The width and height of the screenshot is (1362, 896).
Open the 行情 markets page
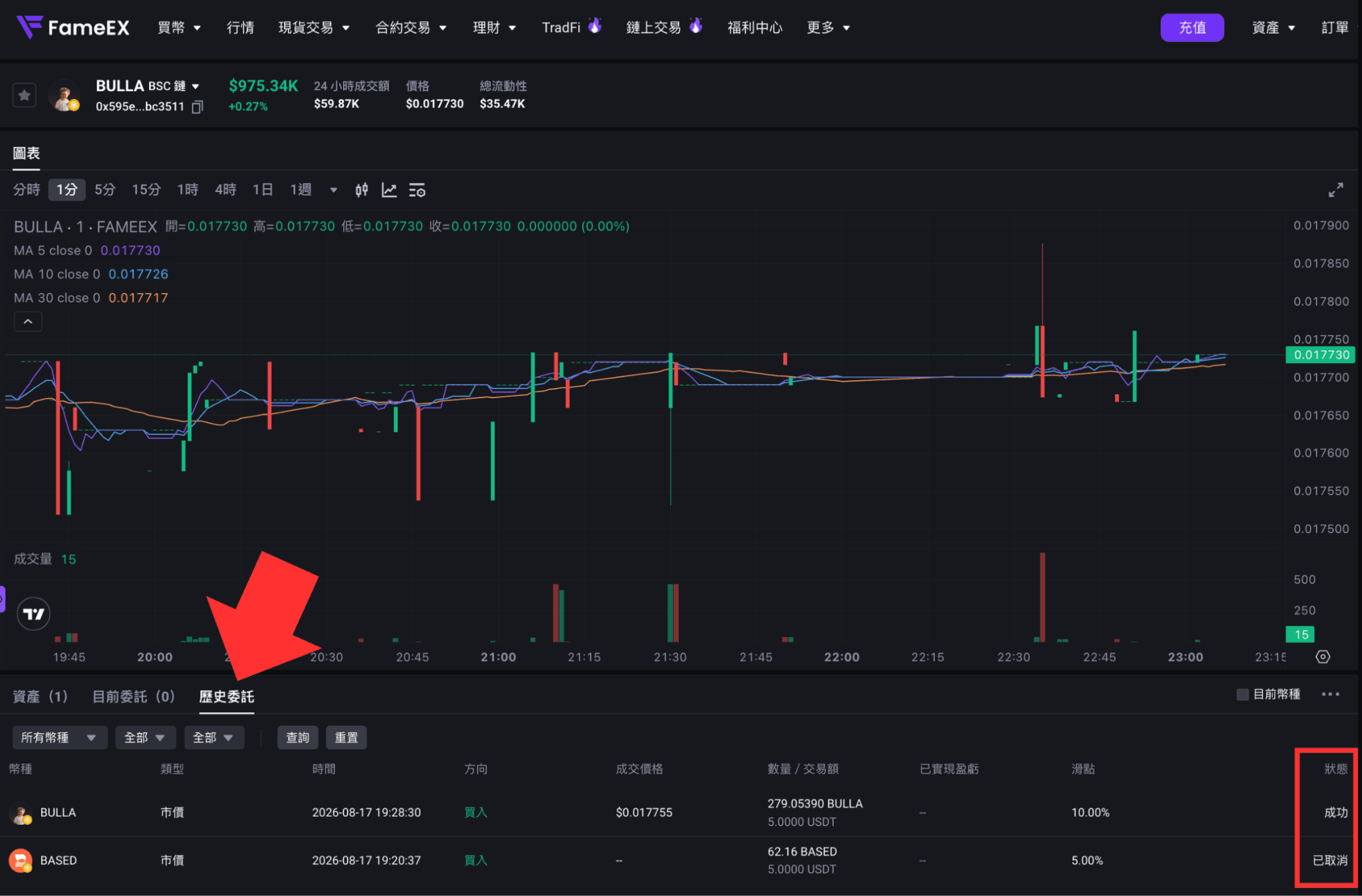pyautogui.click(x=240, y=28)
